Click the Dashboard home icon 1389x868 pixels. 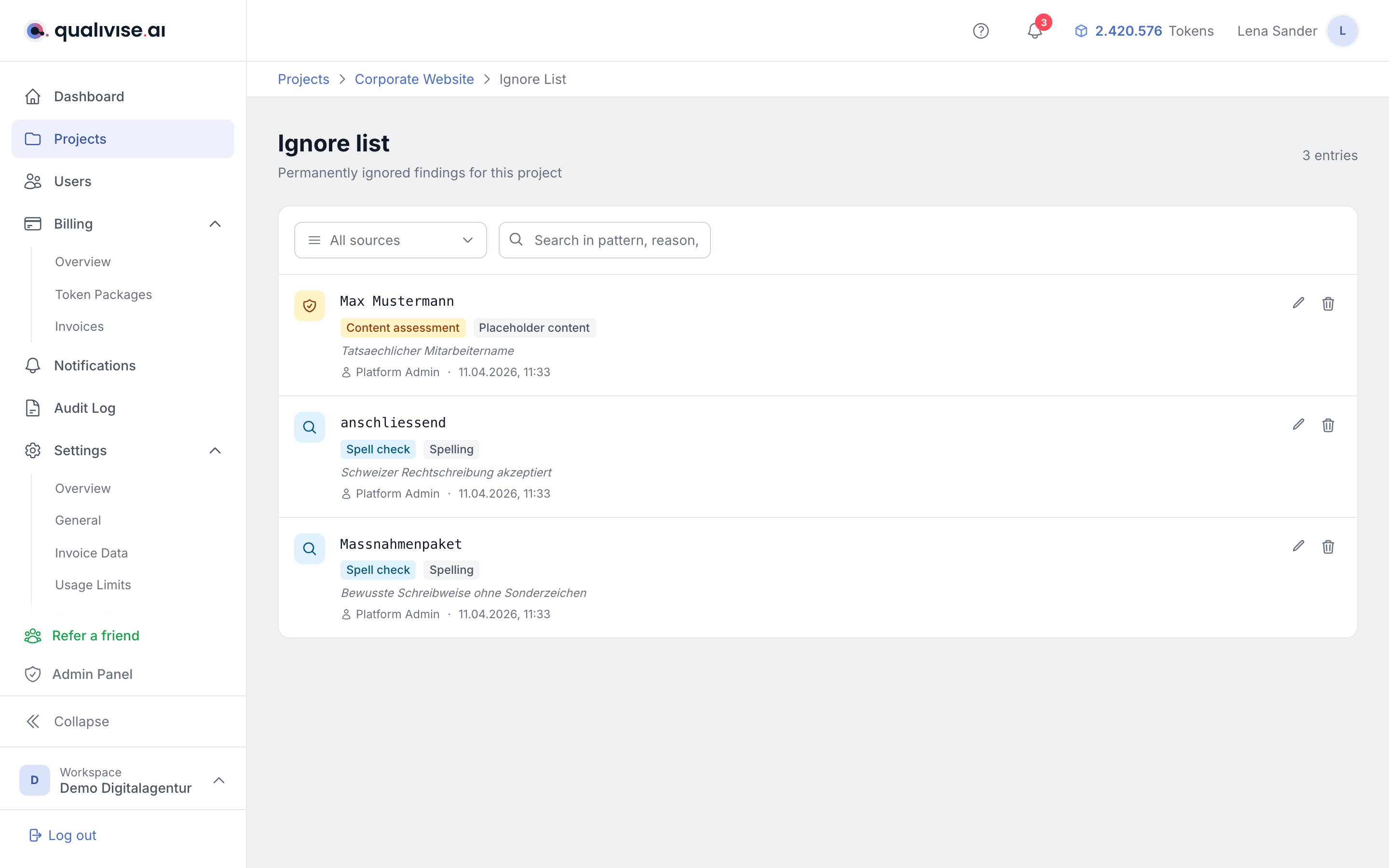pos(33,96)
